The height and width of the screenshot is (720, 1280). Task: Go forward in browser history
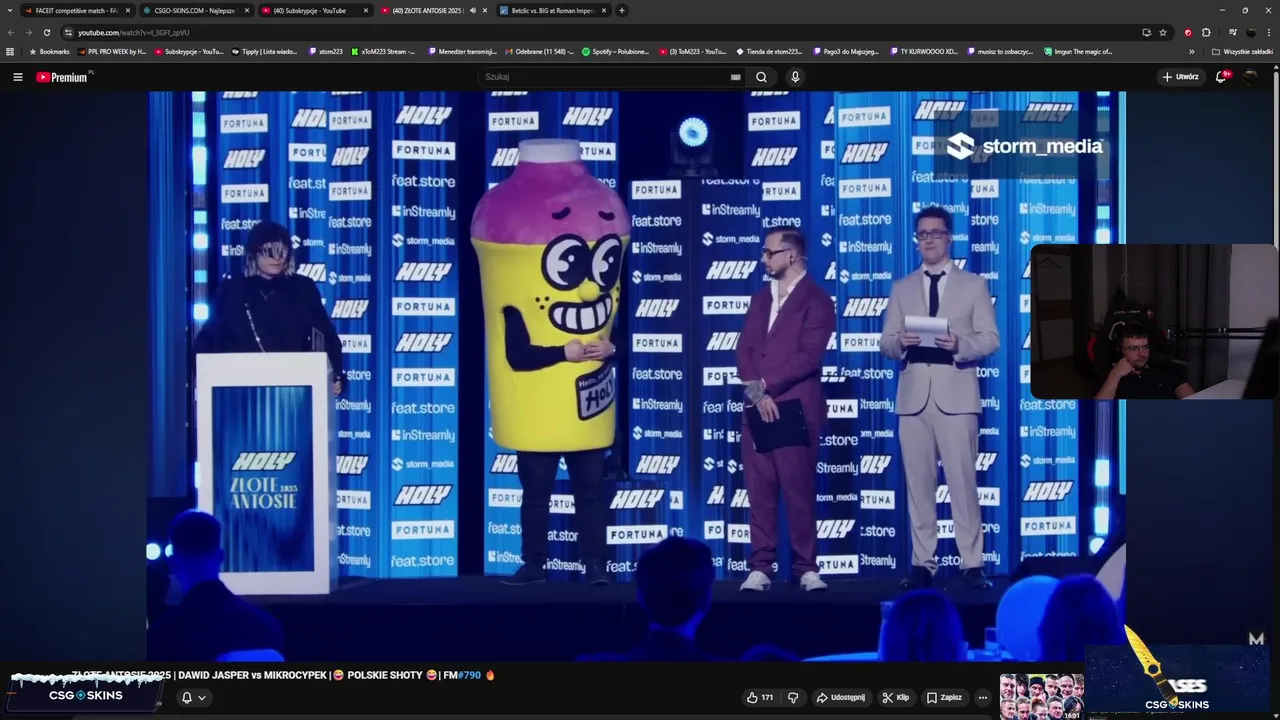pos(28,32)
